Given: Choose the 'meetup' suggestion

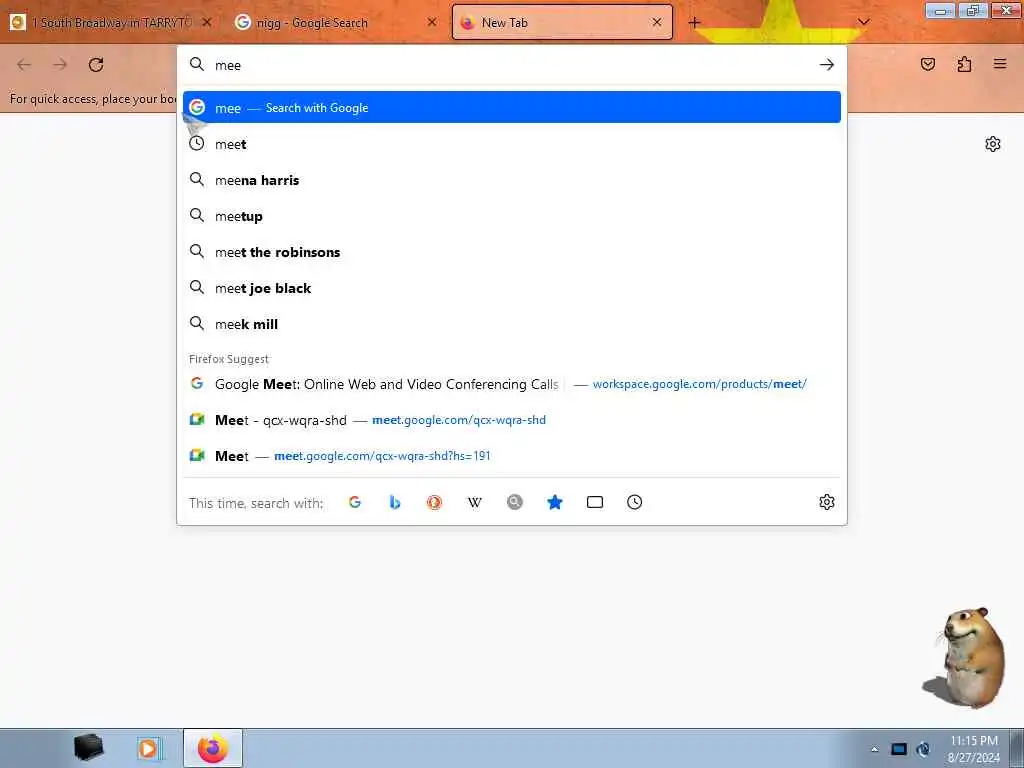Looking at the screenshot, I should pyautogui.click(x=512, y=216).
